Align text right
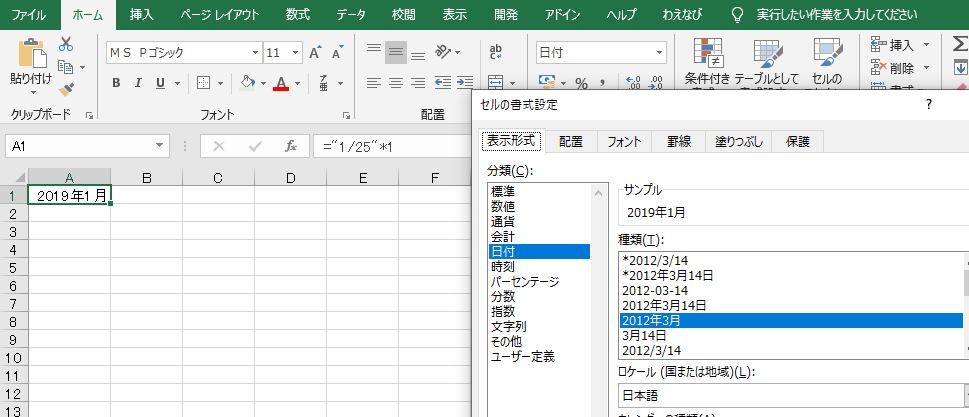This screenshot has height=417, width=969. [x=418, y=83]
